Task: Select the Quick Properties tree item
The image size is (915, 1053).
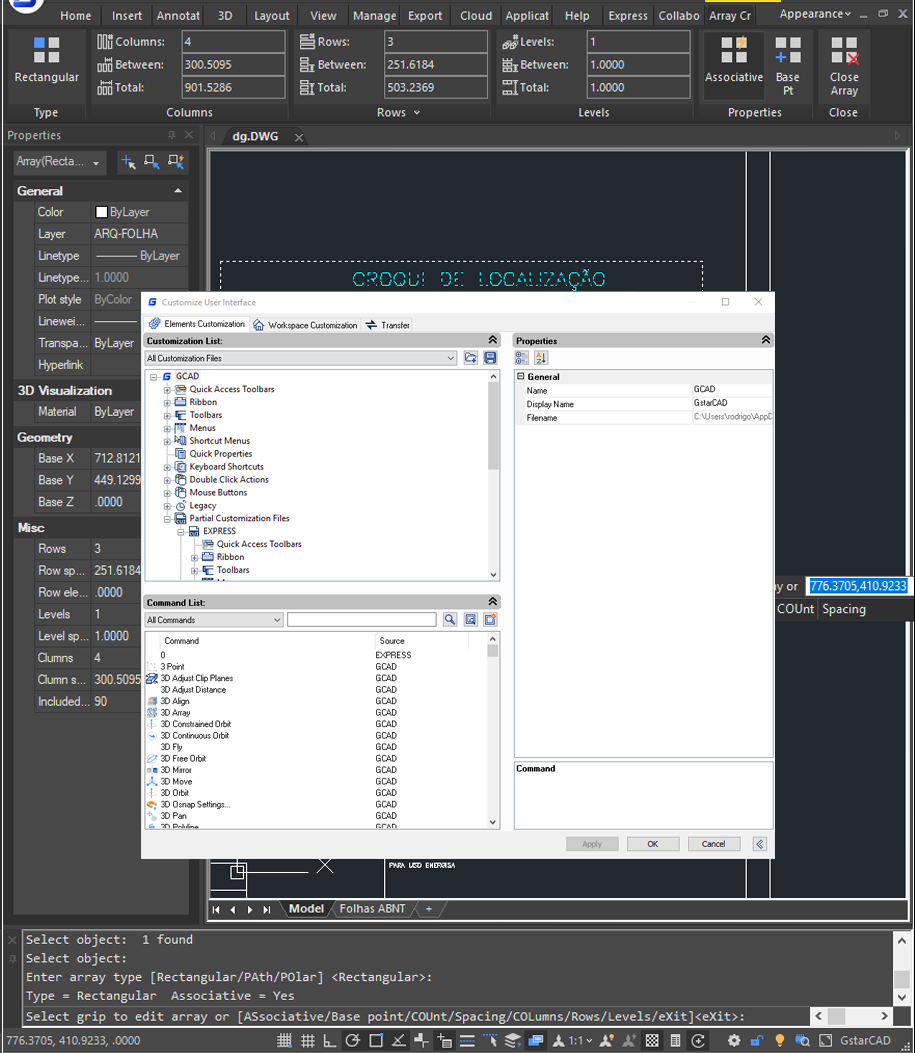Action: (221, 454)
